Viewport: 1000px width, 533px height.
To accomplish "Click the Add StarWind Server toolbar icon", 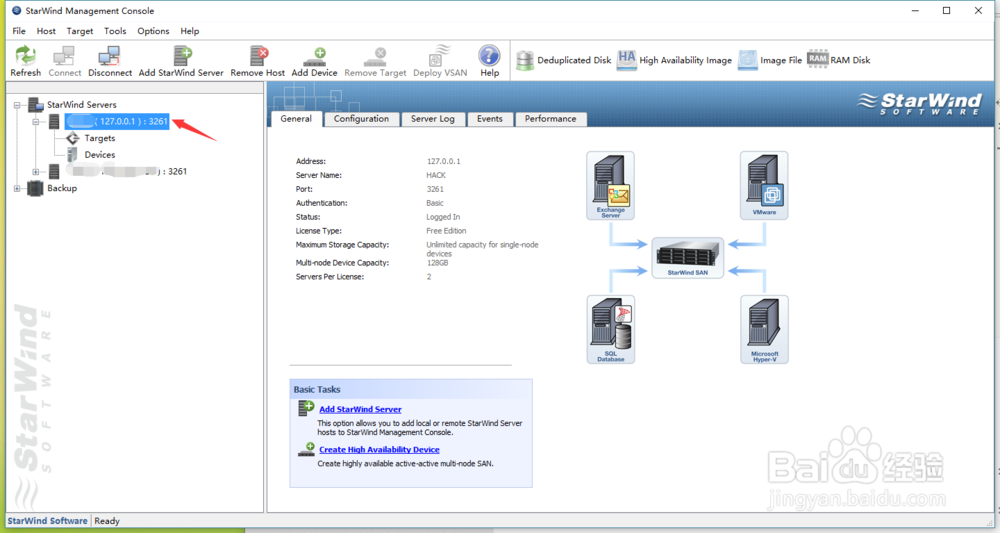I will pyautogui.click(x=182, y=56).
